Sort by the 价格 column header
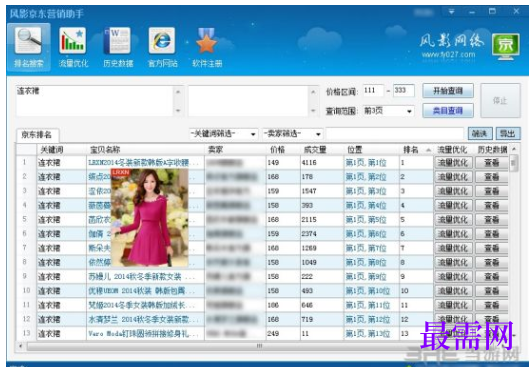The image size is (532, 367). point(283,150)
